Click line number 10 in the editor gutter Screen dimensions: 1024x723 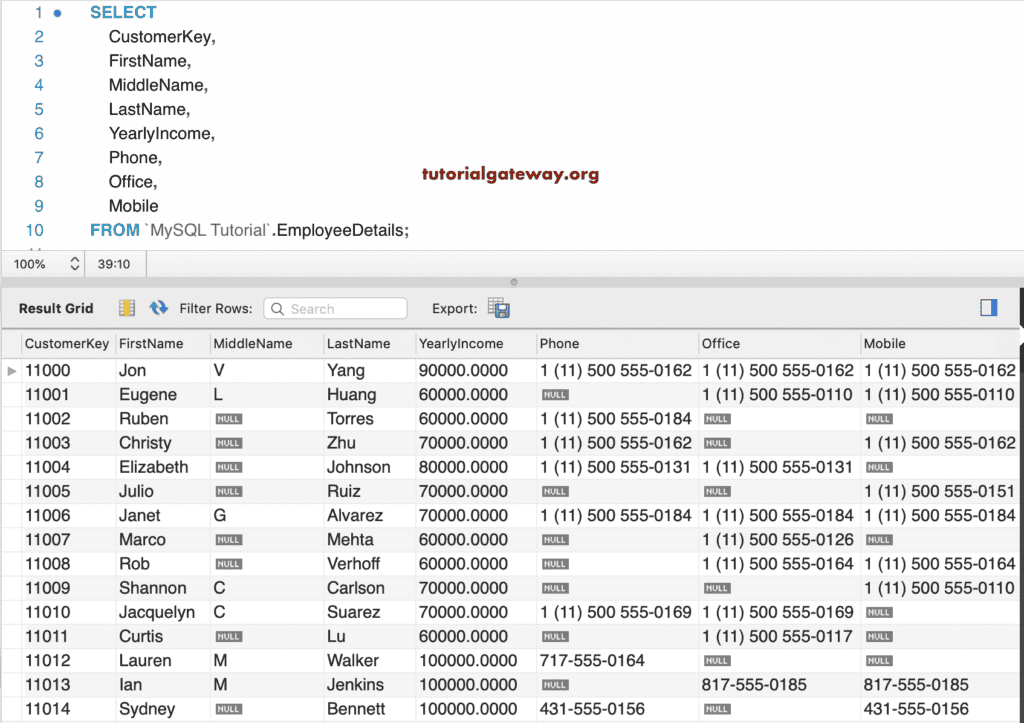click(x=35, y=230)
